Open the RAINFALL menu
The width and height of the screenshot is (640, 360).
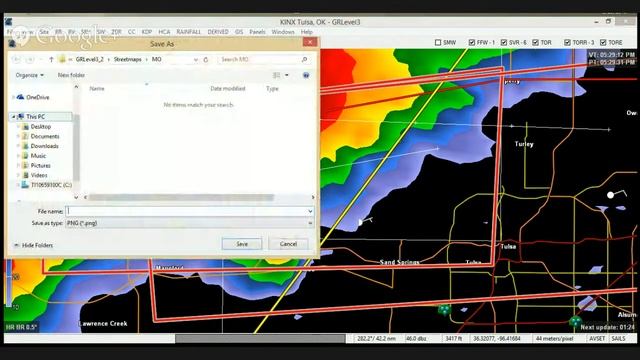click(189, 32)
